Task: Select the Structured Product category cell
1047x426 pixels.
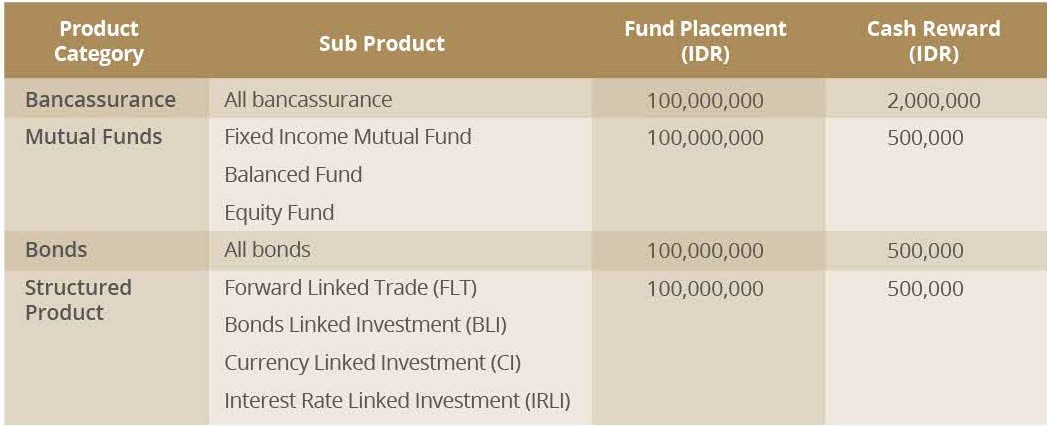Action: click(78, 300)
